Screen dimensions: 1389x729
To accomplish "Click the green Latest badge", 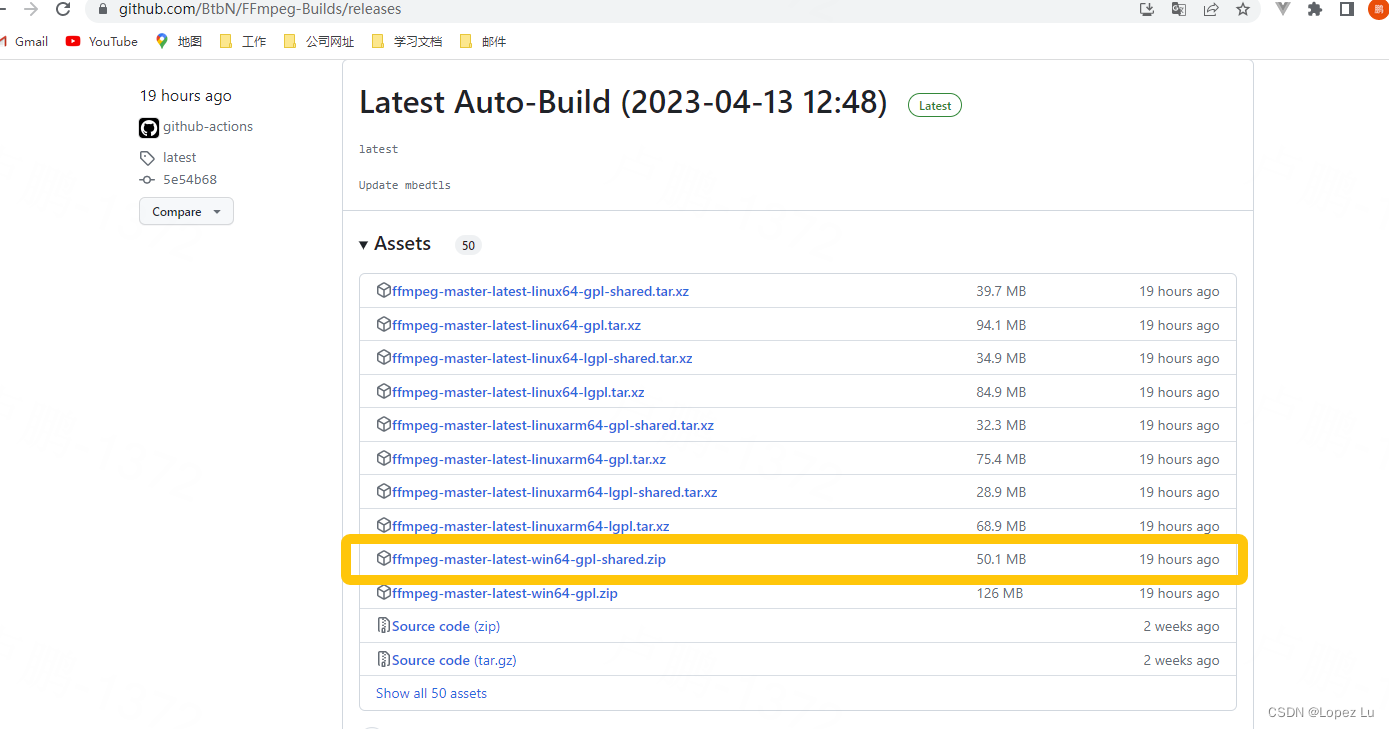I will (935, 105).
